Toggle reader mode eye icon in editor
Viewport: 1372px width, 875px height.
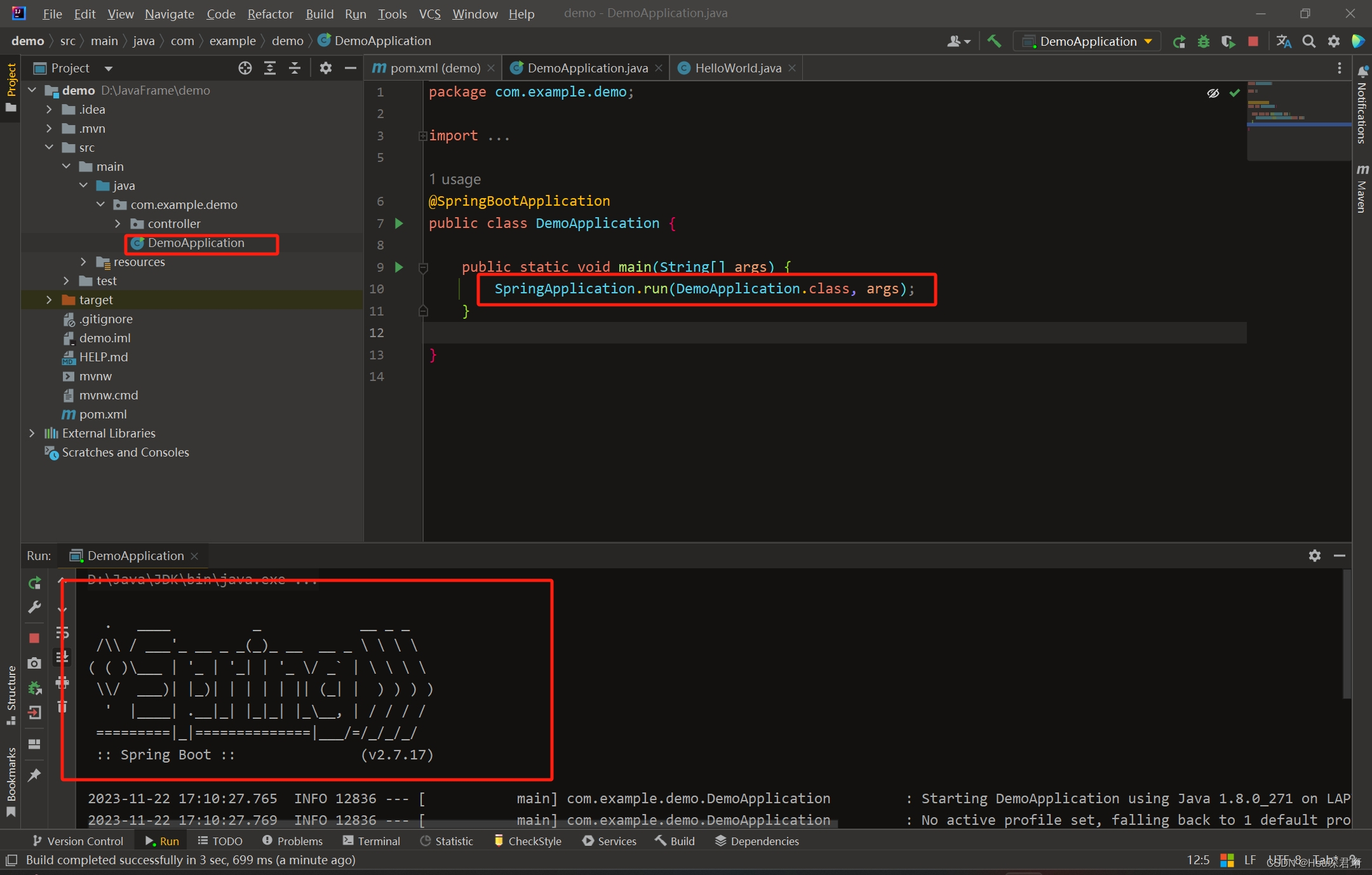click(x=1213, y=93)
